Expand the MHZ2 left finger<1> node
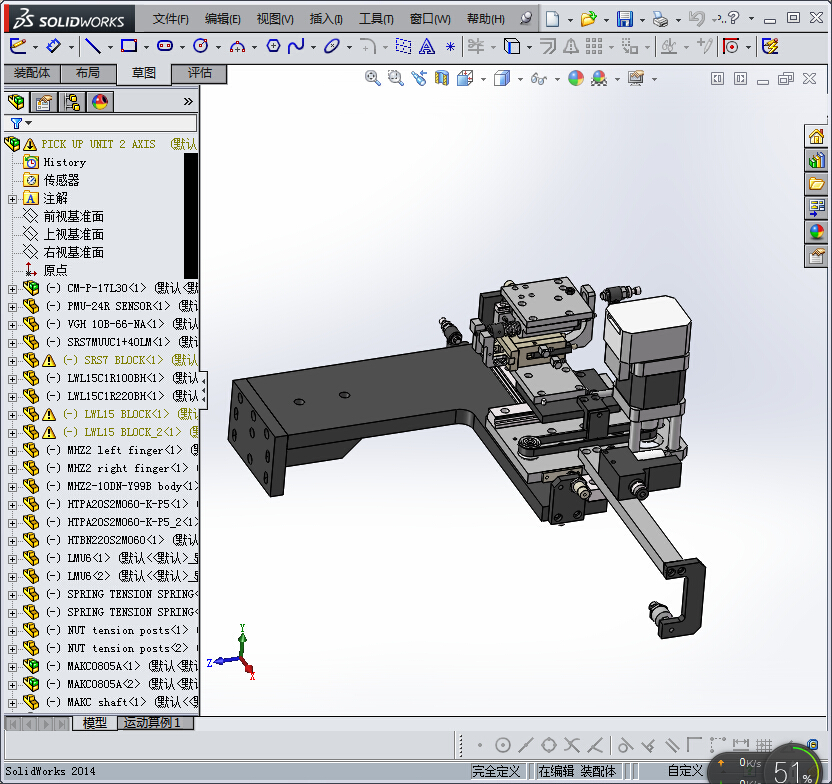Screen dimensions: 832x784 (x=12, y=450)
